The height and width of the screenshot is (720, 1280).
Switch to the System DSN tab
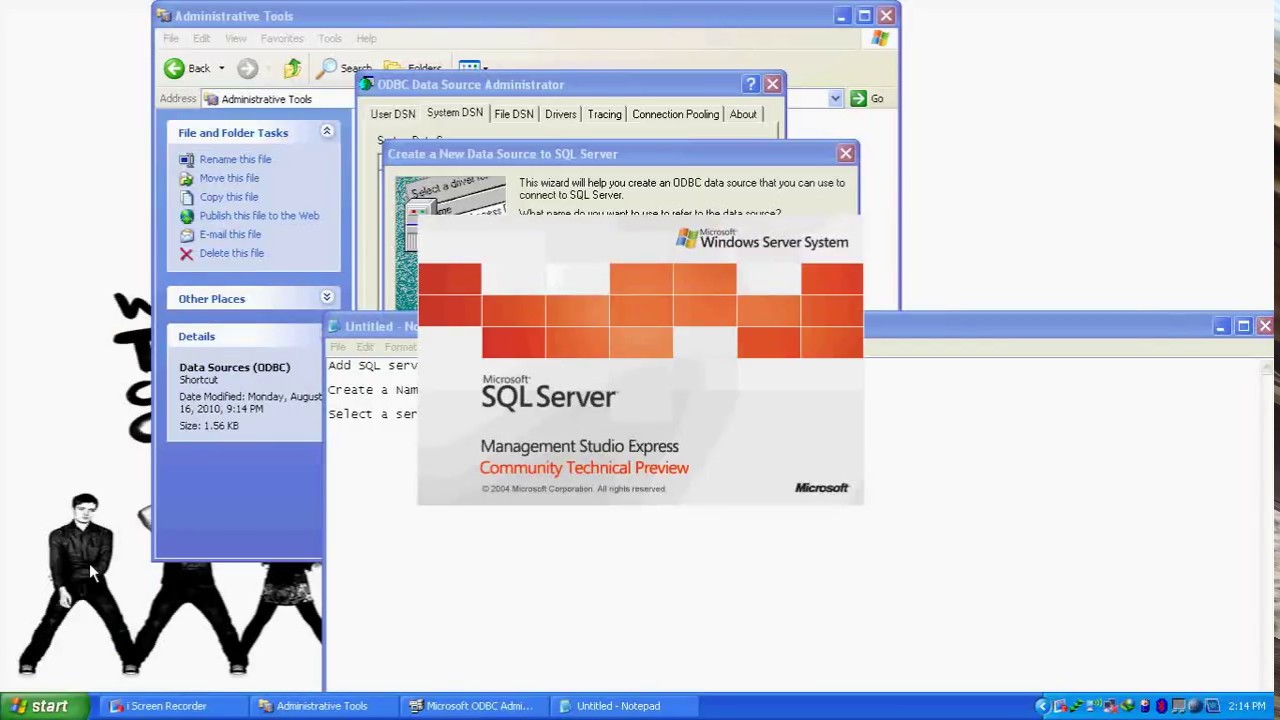pos(454,113)
